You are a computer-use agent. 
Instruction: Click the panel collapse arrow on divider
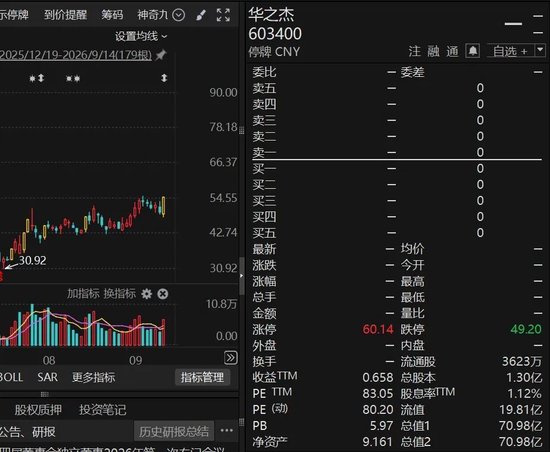241,276
